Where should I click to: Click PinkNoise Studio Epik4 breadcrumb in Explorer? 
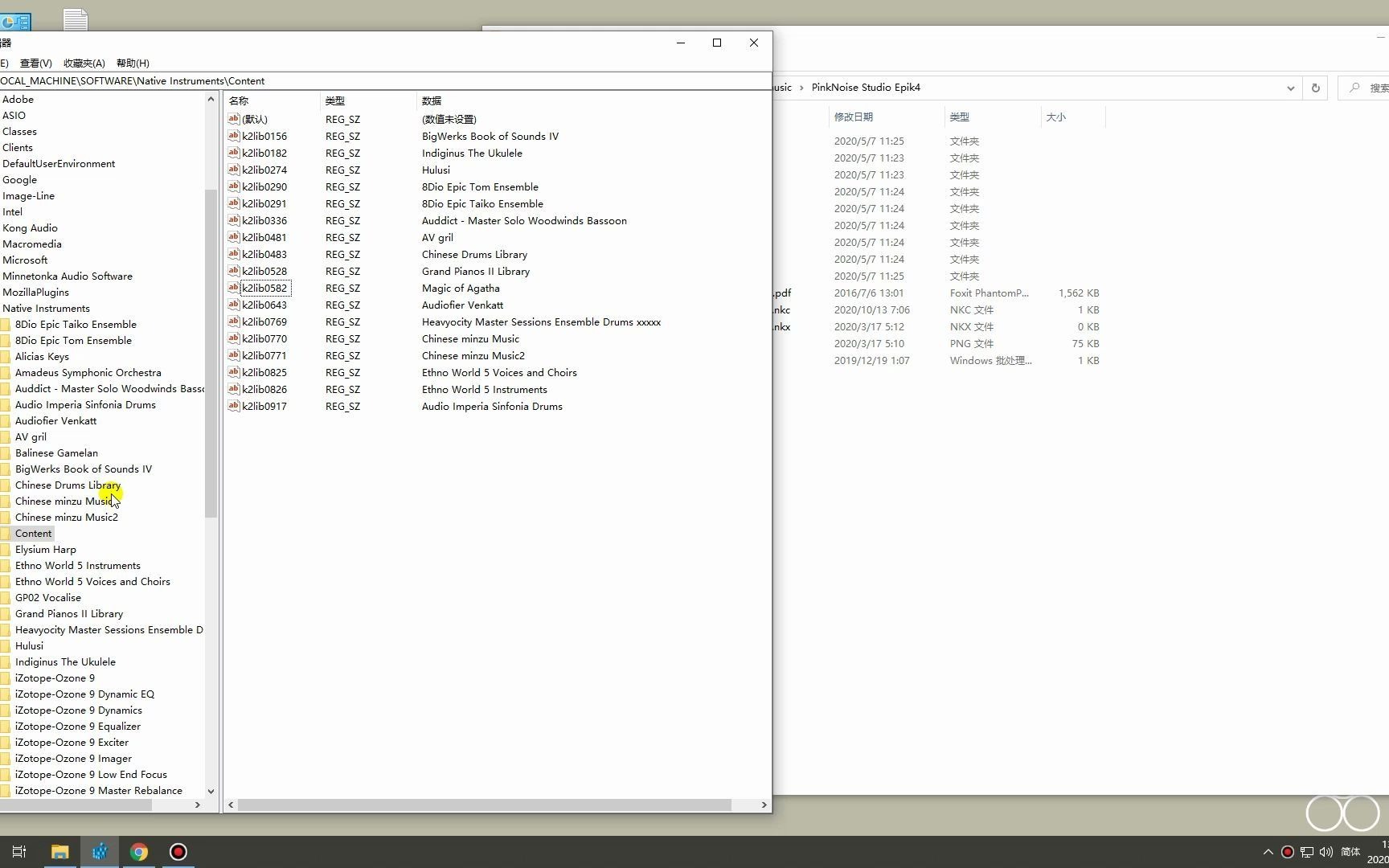pyautogui.click(x=866, y=88)
